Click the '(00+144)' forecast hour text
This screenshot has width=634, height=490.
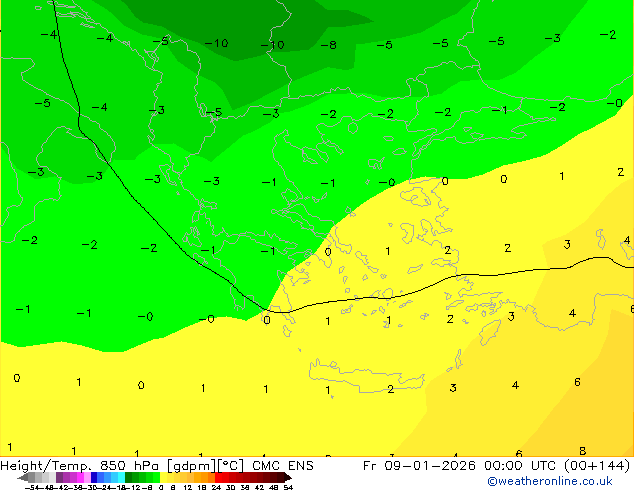click(599, 466)
